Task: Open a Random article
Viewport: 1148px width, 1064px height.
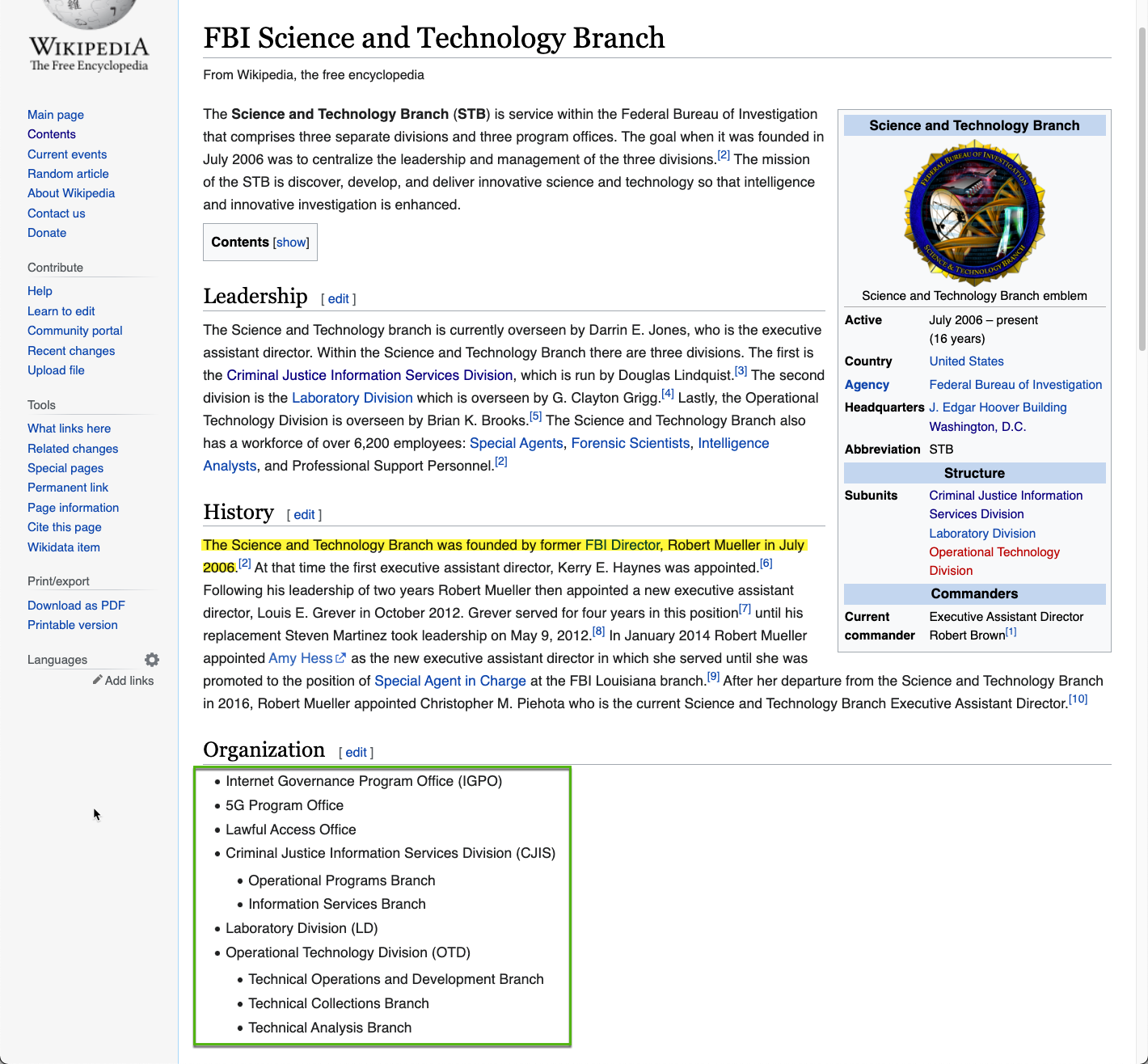Action: (68, 174)
